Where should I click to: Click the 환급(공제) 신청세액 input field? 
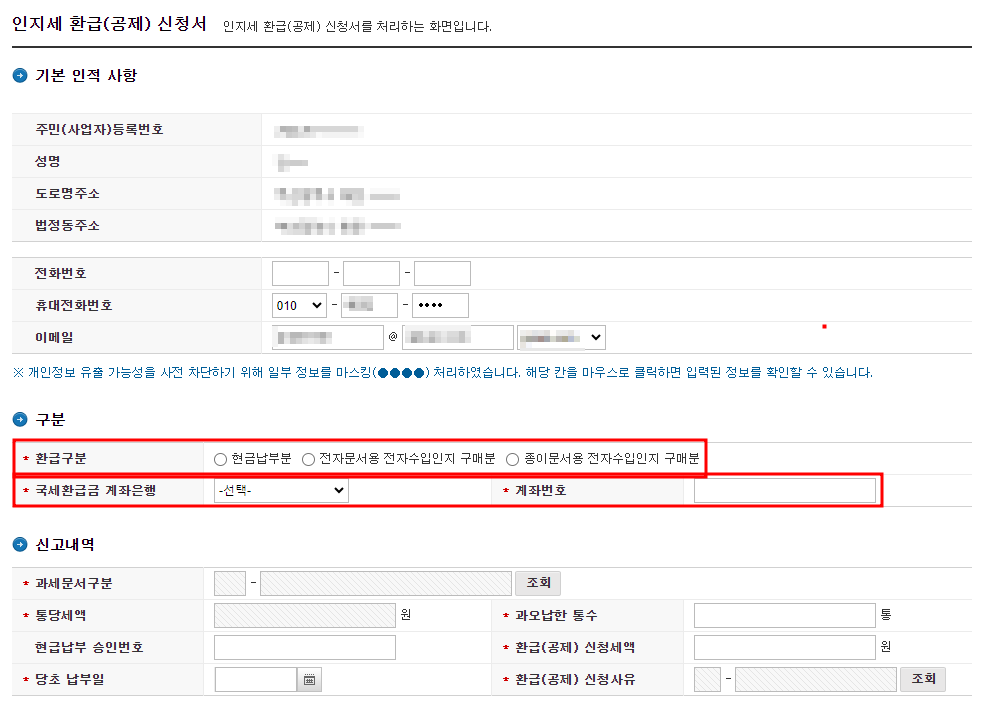point(784,647)
